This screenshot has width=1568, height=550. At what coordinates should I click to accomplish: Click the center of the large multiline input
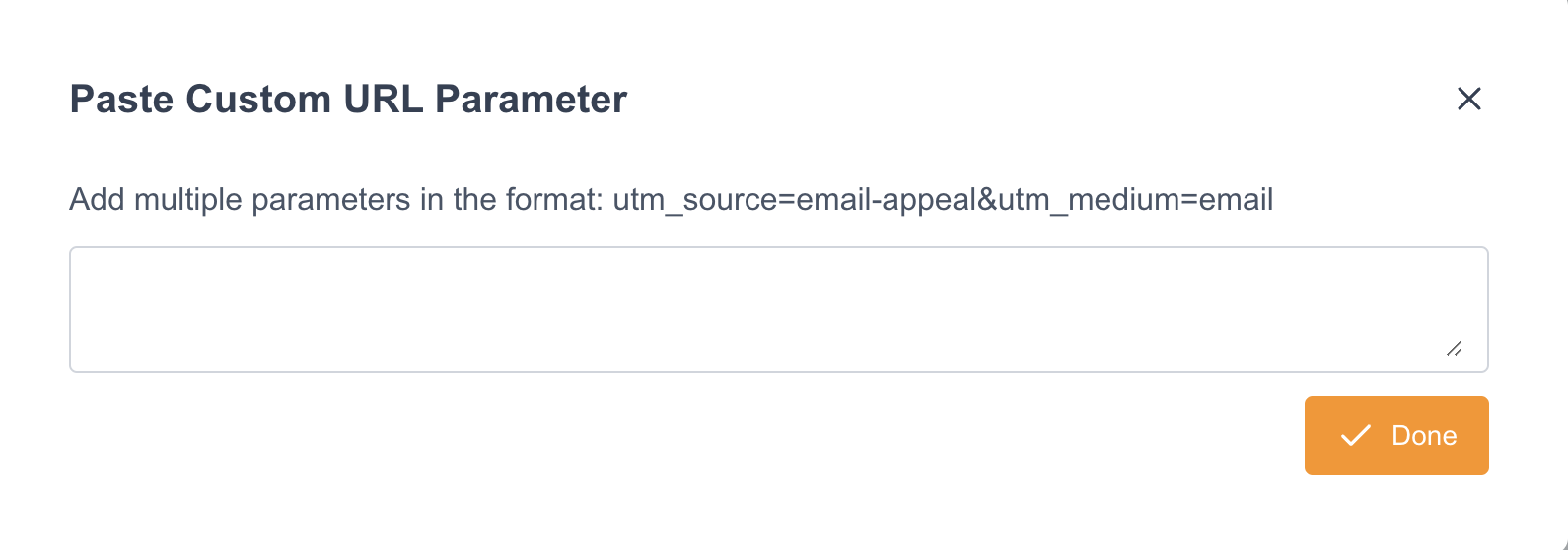pos(777,309)
